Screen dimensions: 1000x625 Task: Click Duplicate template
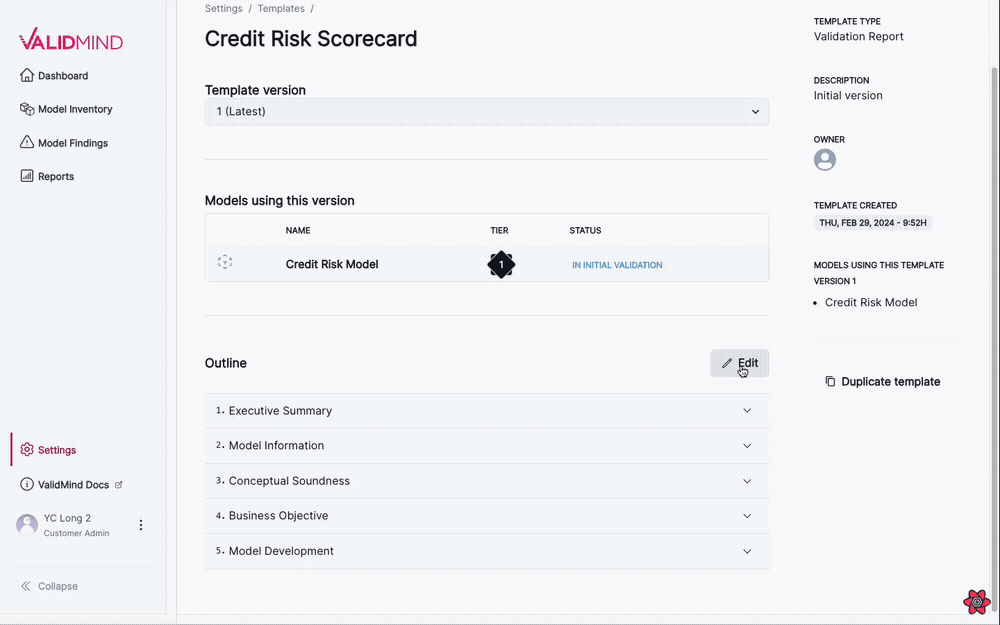[x=882, y=382]
